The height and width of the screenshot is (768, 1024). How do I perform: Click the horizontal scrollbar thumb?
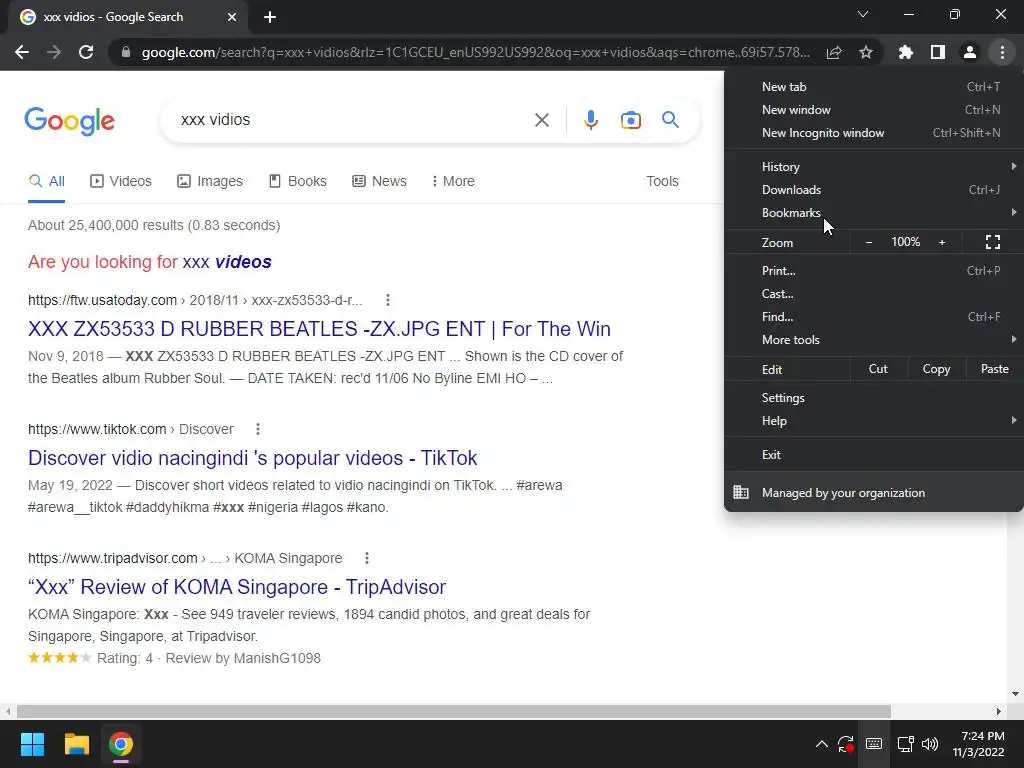pos(453,711)
